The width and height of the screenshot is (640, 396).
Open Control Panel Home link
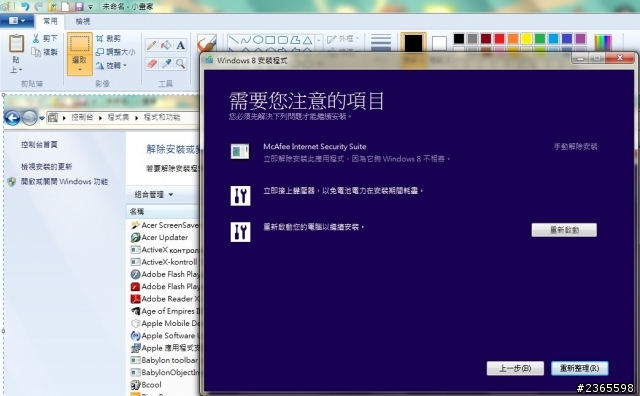[x=39, y=145]
